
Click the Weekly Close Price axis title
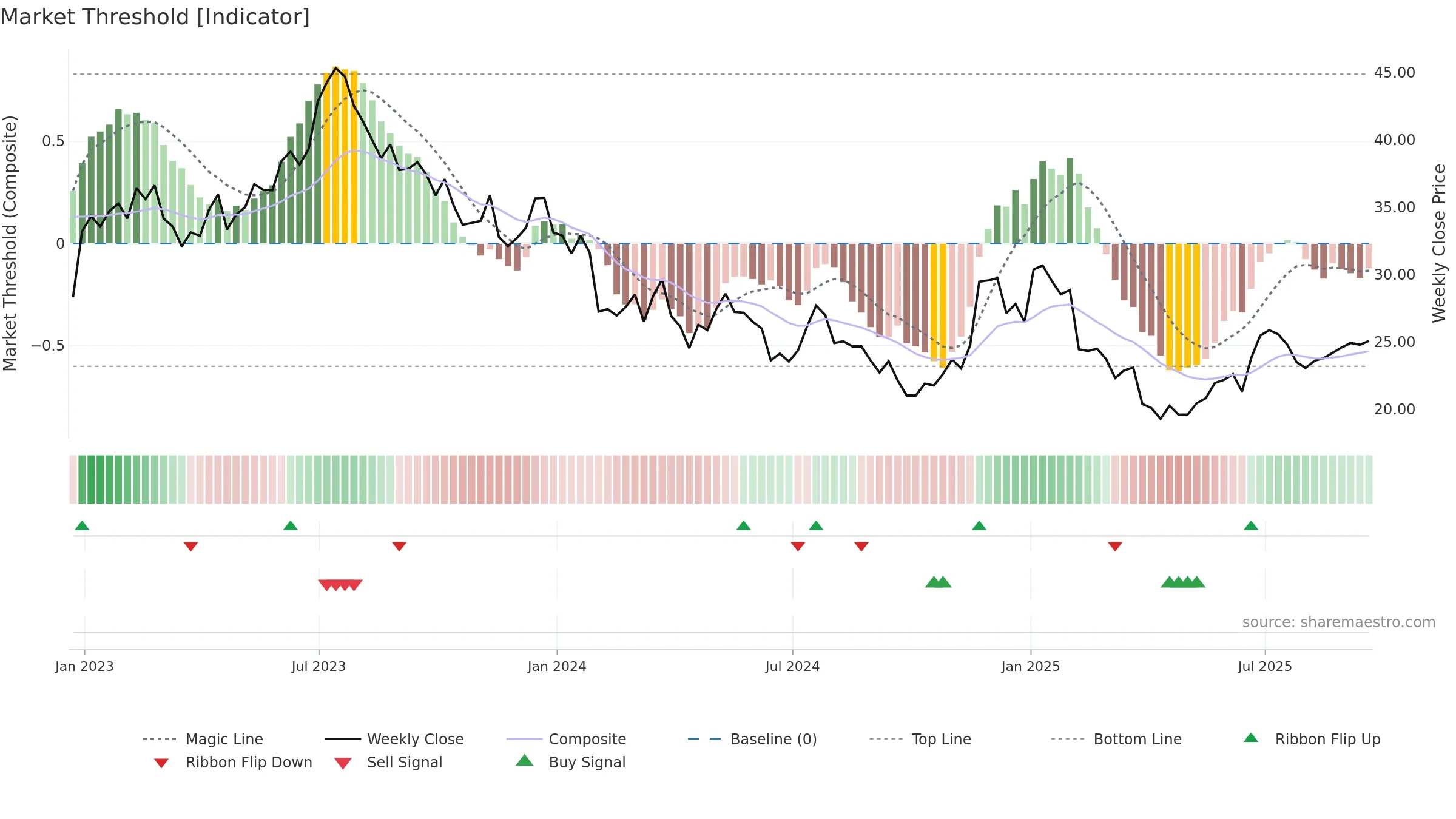tap(1439, 243)
